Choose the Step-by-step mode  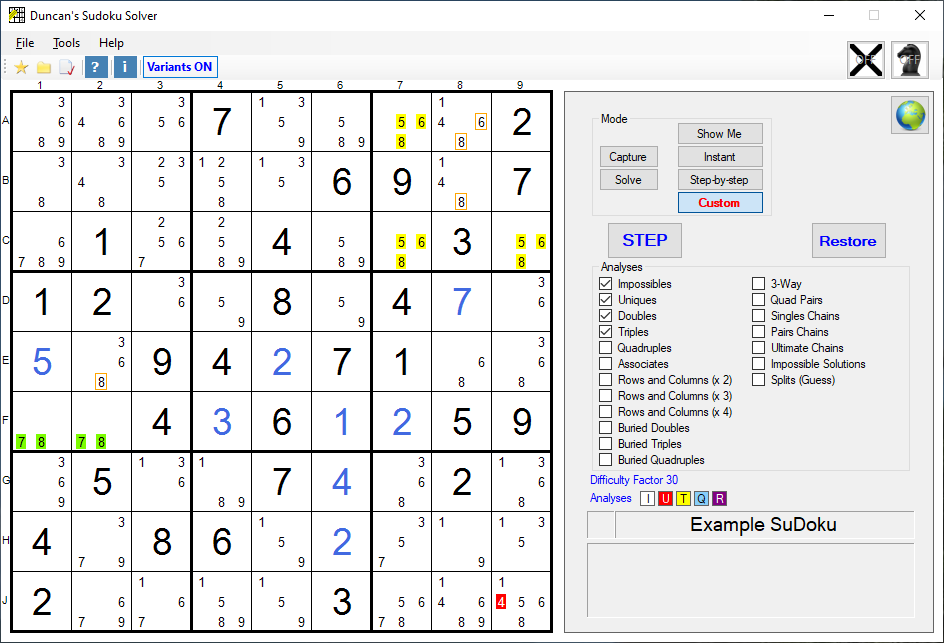tap(720, 179)
